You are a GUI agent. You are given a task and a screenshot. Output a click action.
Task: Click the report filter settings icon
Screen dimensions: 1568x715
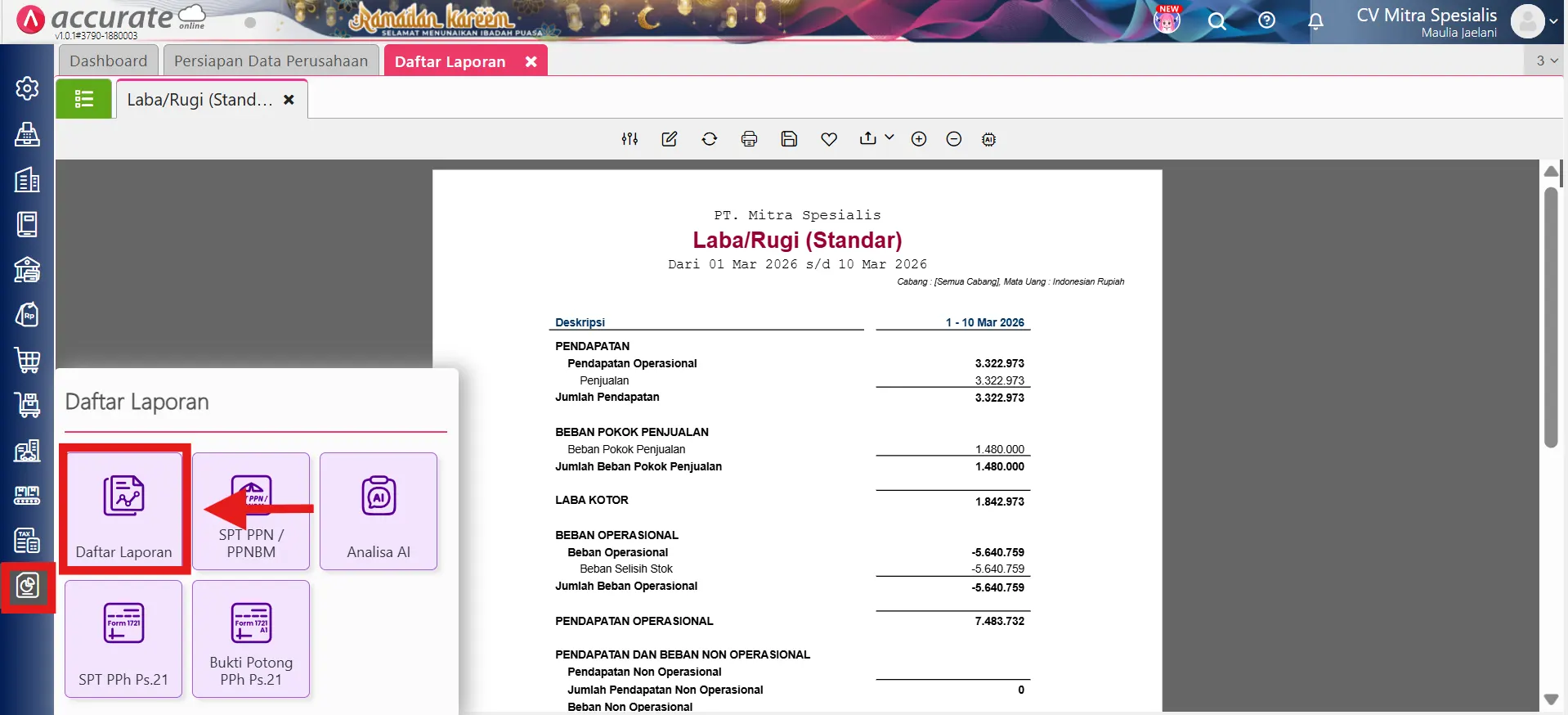point(629,139)
